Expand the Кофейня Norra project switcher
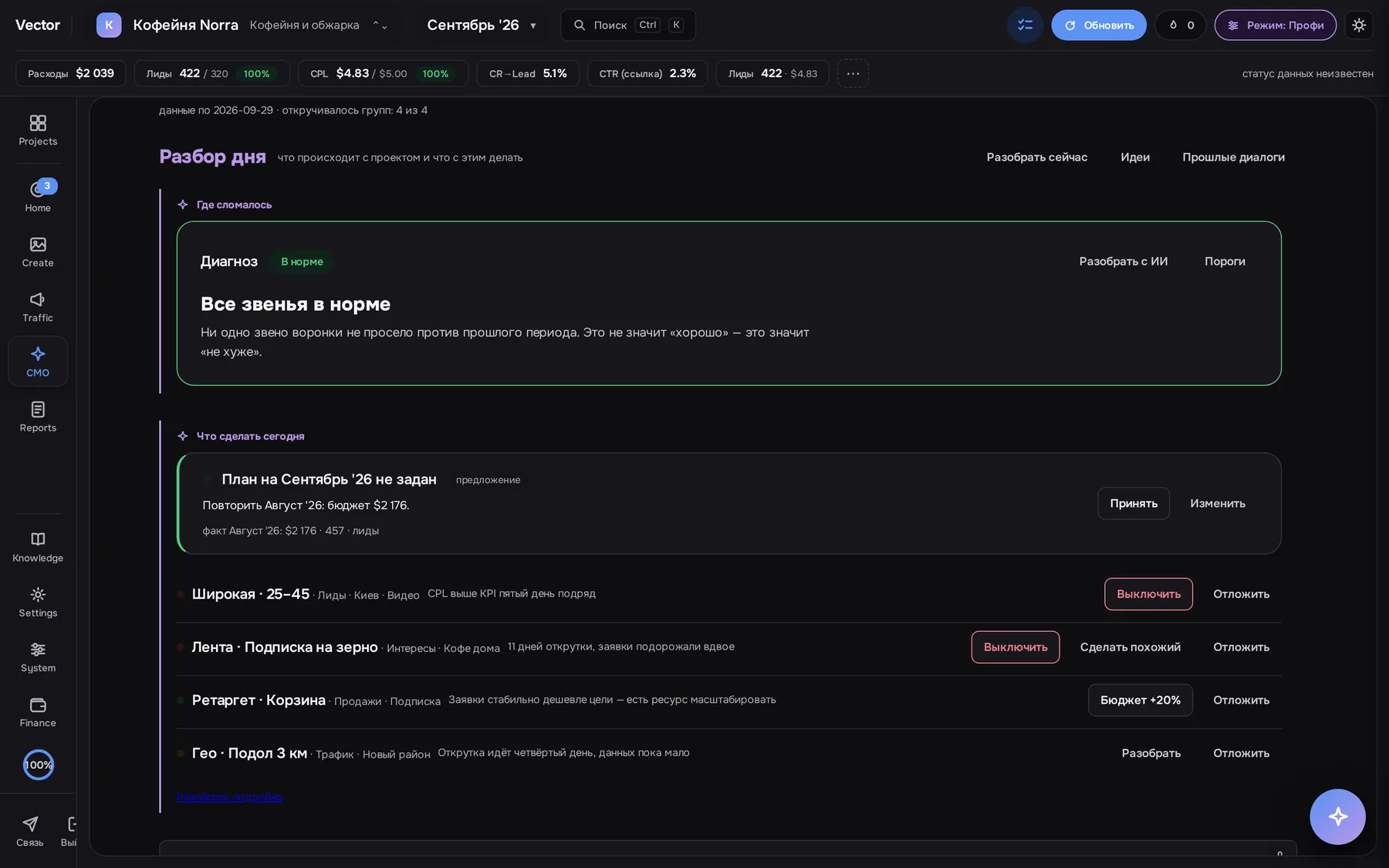Image resolution: width=1389 pixels, height=868 pixels. click(242, 25)
